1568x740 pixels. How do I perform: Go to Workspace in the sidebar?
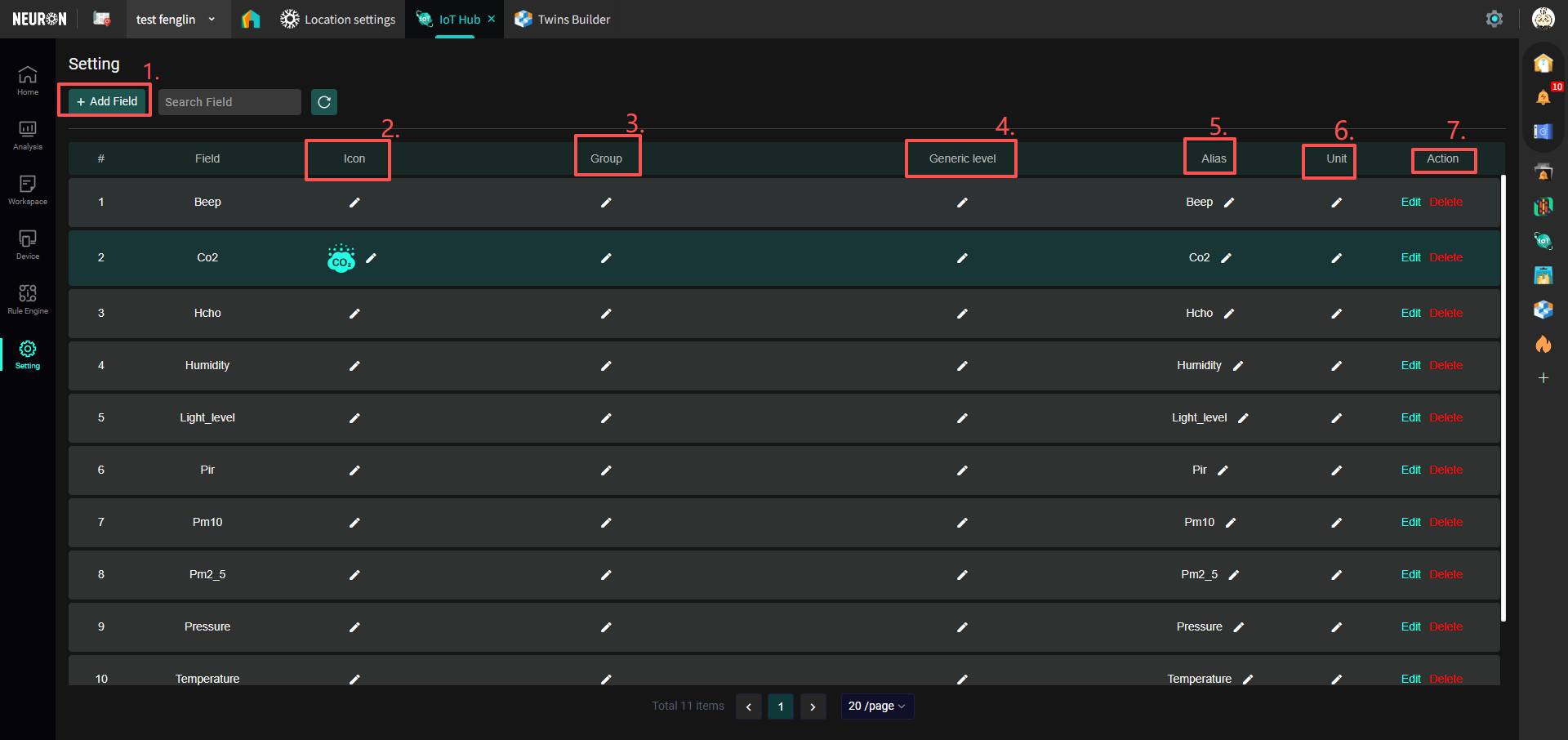tap(28, 189)
